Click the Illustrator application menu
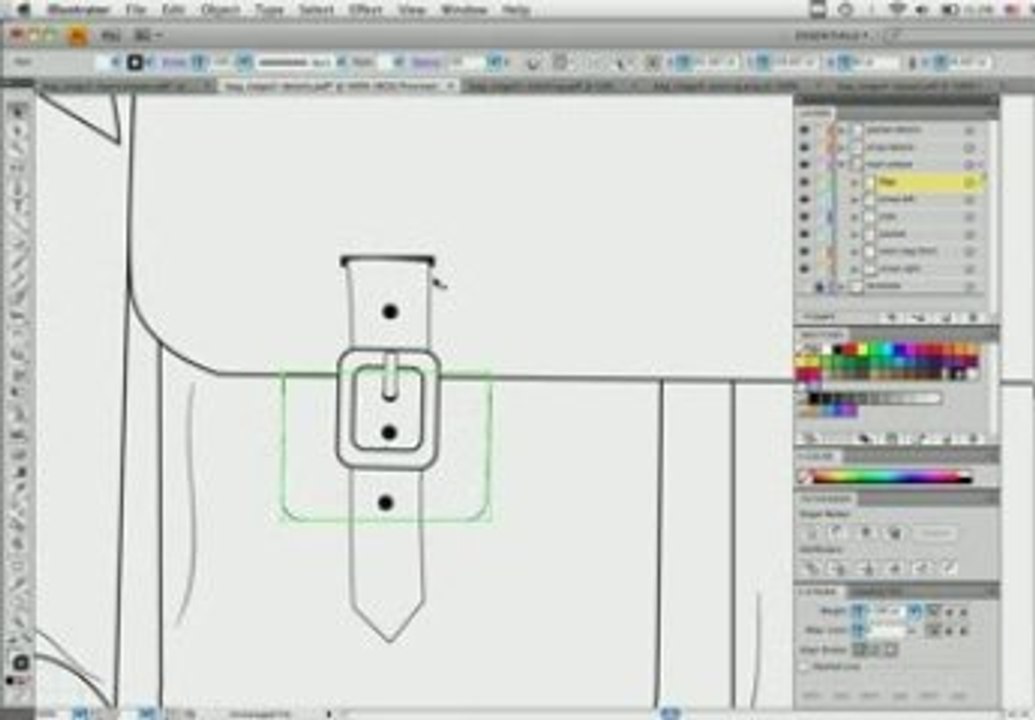This screenshot has width=1035, height=720. pyautogui.click(x=78, y=9)
